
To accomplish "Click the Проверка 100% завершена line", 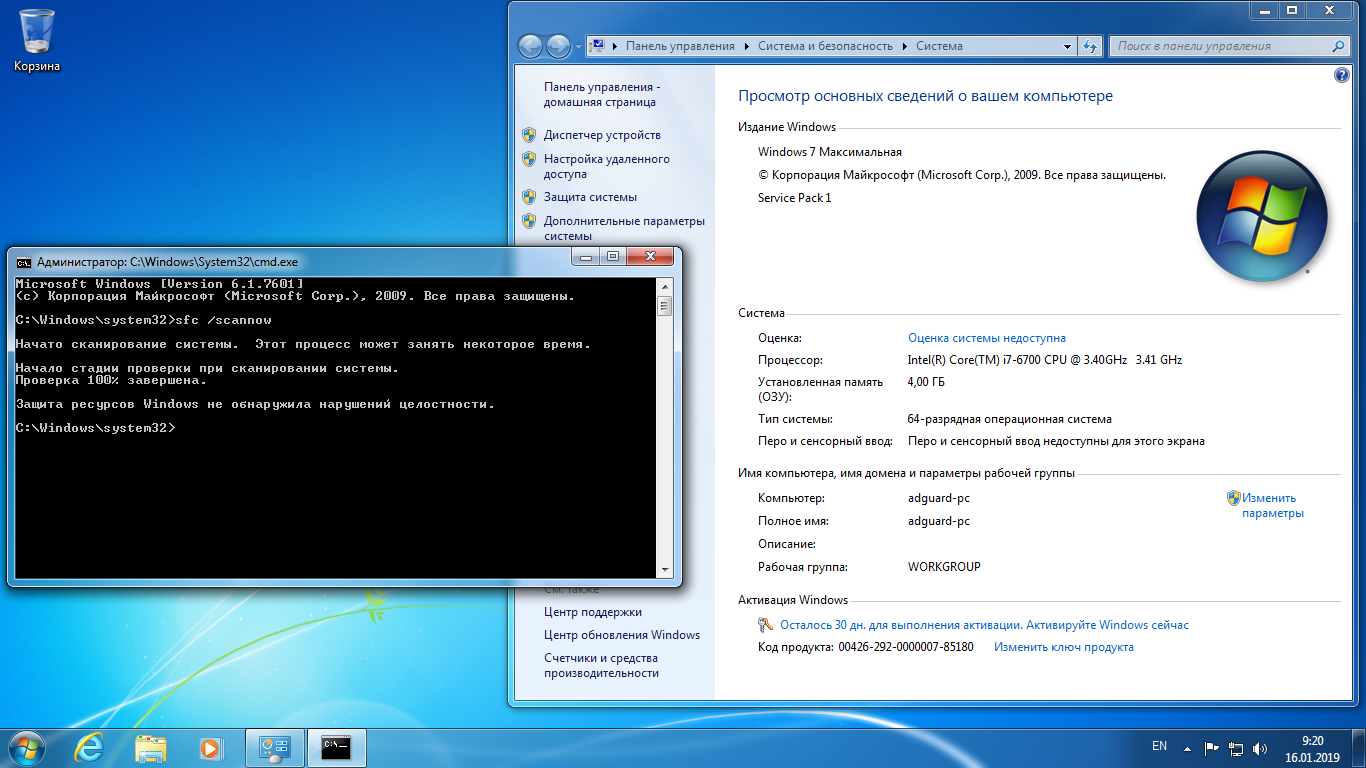I will (111, 380).
